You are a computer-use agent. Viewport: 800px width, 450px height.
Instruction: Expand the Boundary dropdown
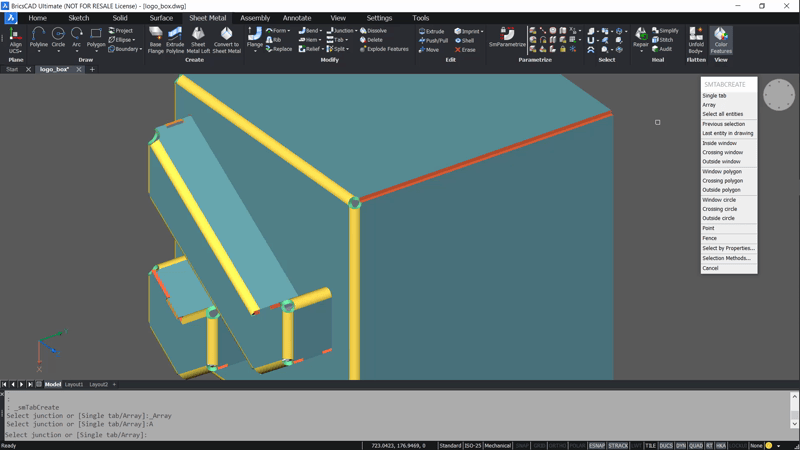tap(141, 49)
